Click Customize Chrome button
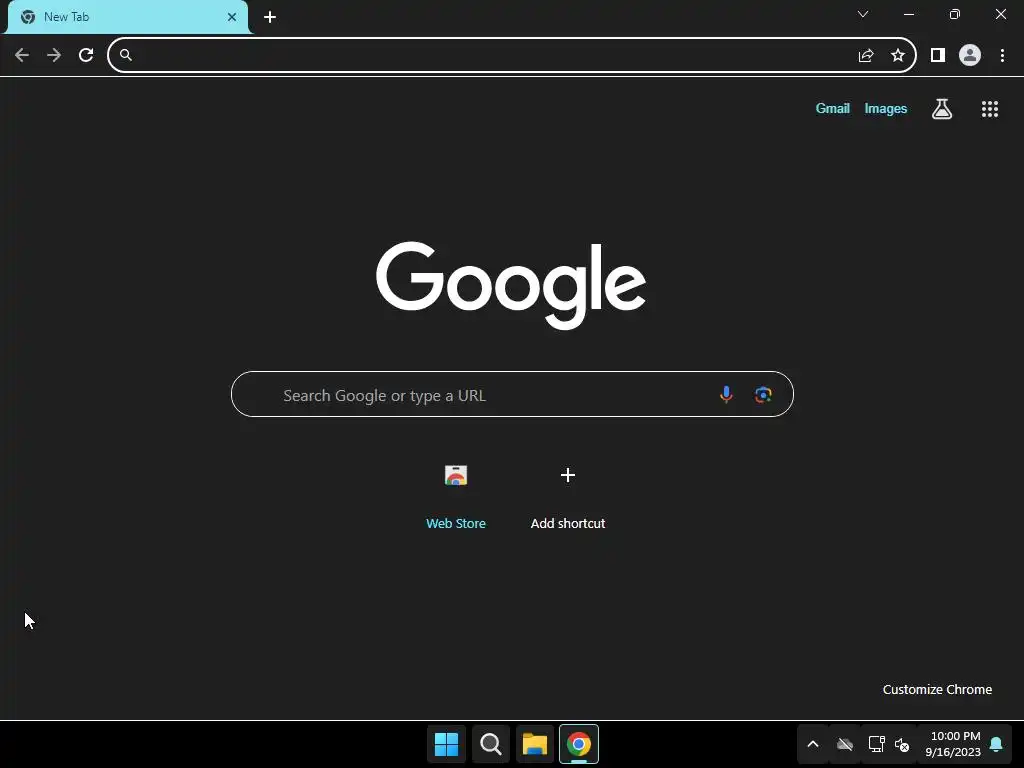 (937, 690)
